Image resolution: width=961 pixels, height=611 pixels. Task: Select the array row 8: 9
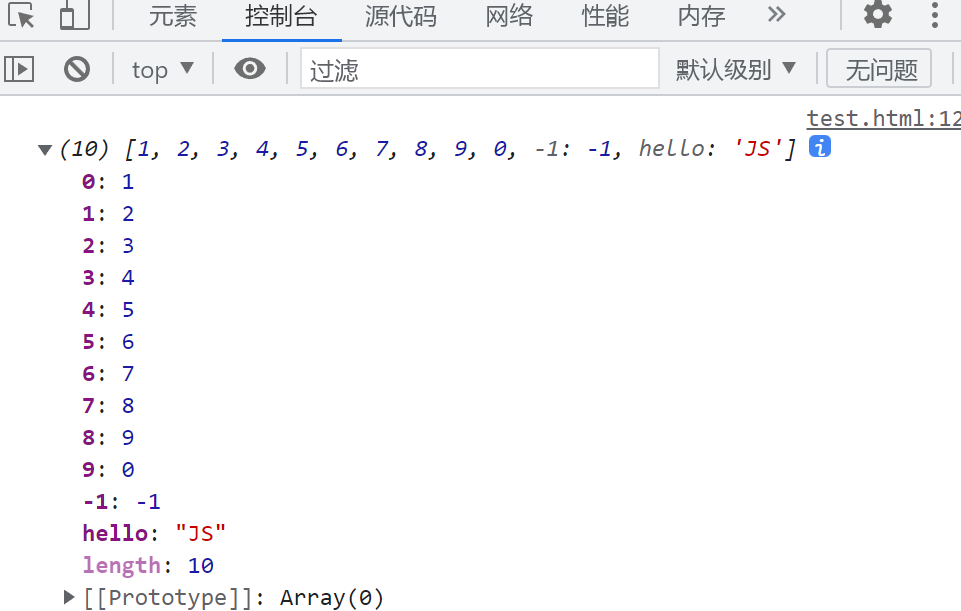coord(108,437)
